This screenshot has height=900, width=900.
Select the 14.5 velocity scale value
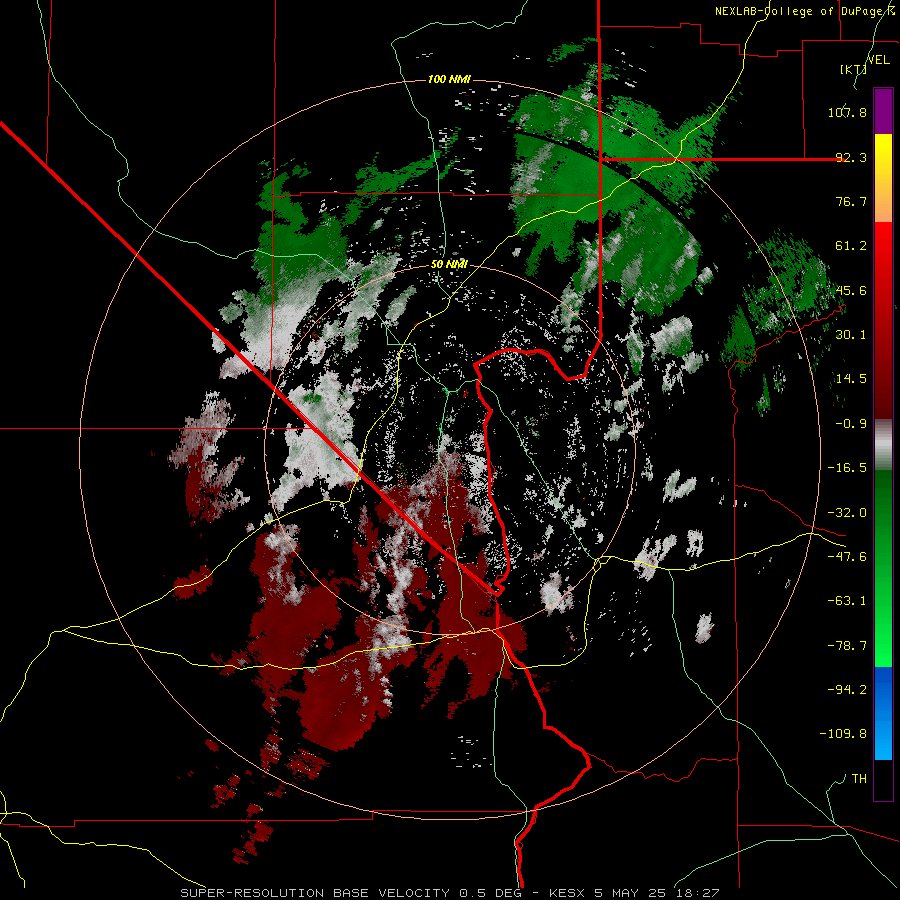point(851,379)
